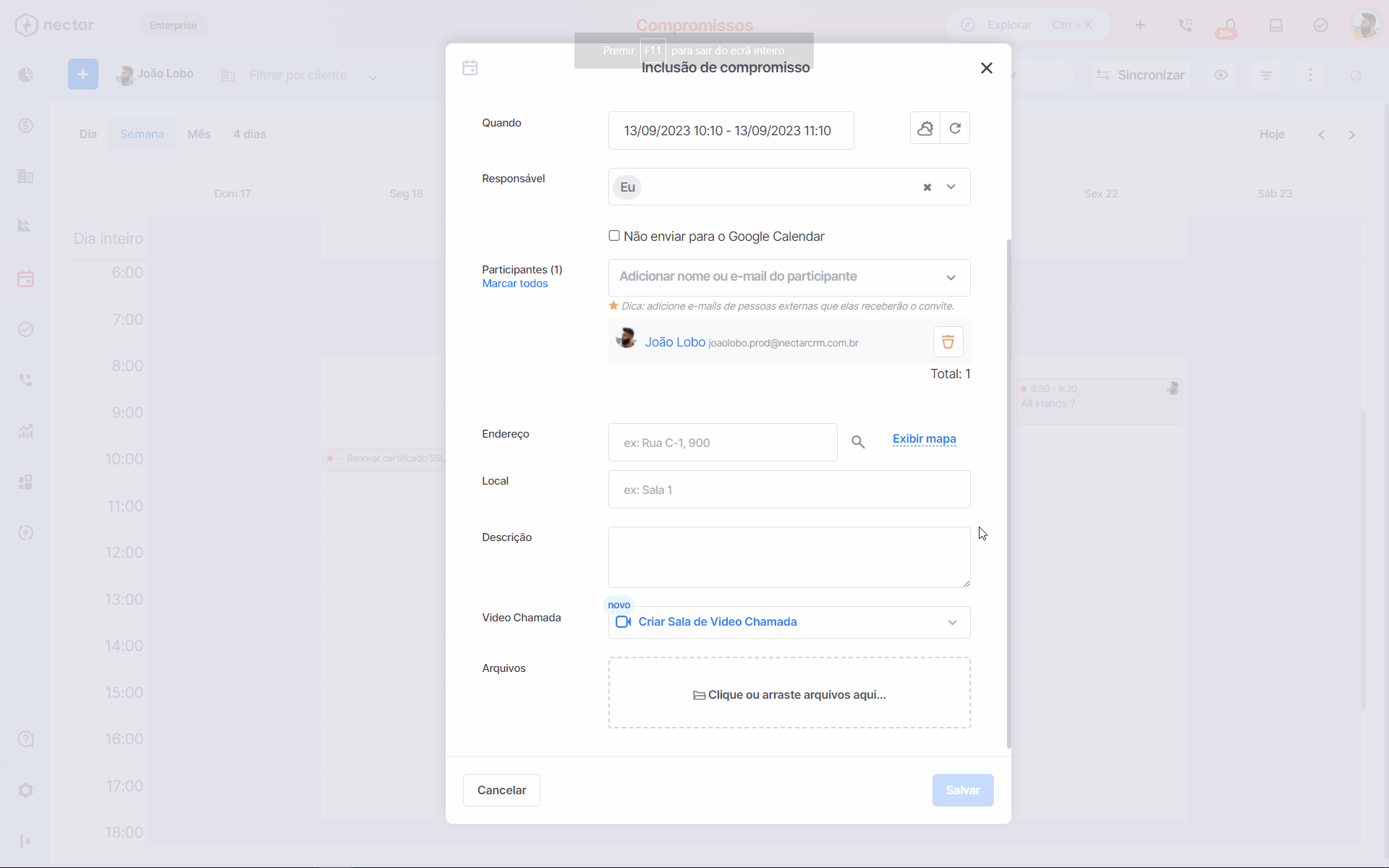1389x868 pixels.
Task: Open the Renovar certificado SSL event
Action: click(x=385, y=459)
